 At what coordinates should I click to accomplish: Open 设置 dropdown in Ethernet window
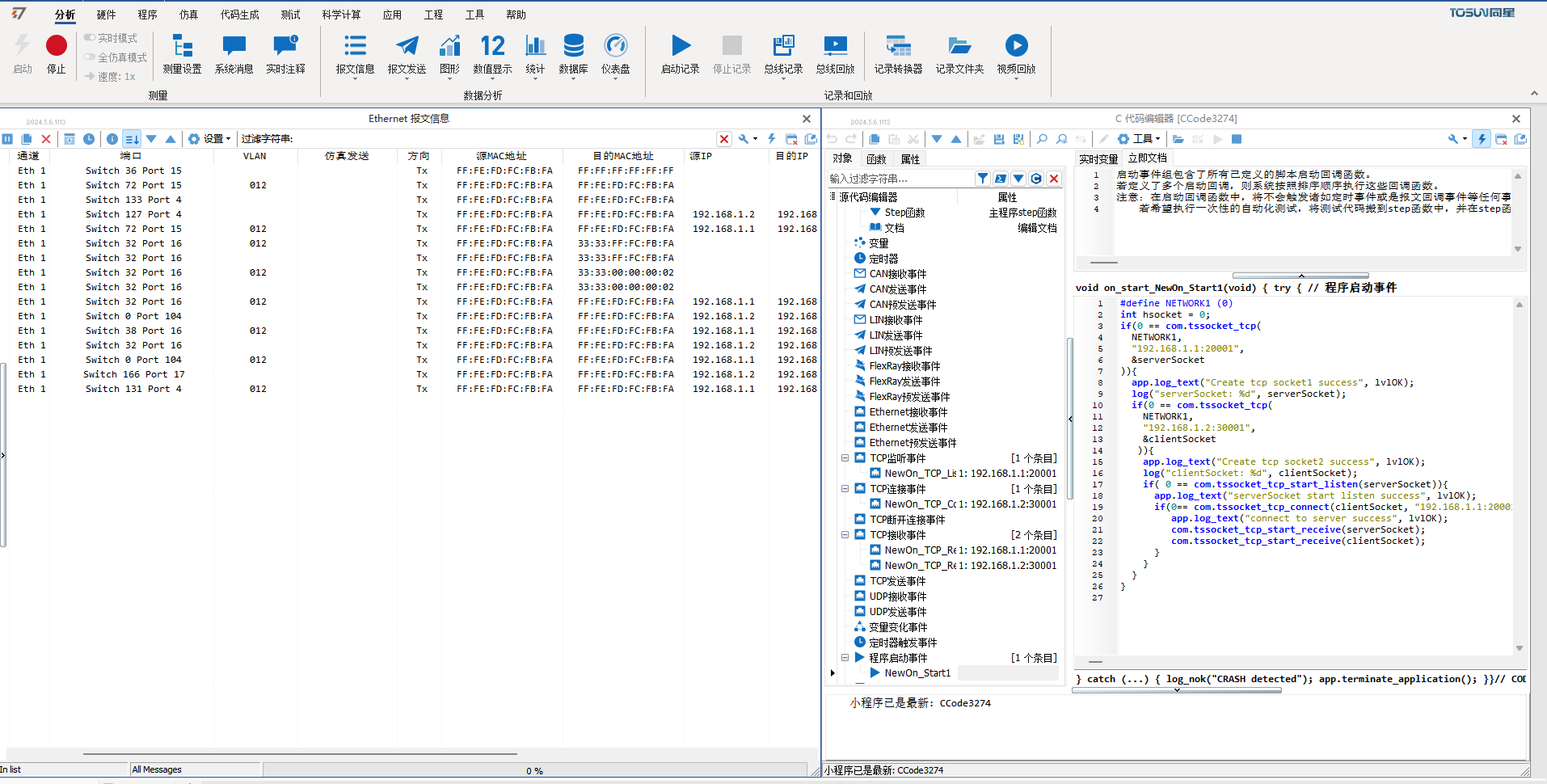[x=209, y=139]
